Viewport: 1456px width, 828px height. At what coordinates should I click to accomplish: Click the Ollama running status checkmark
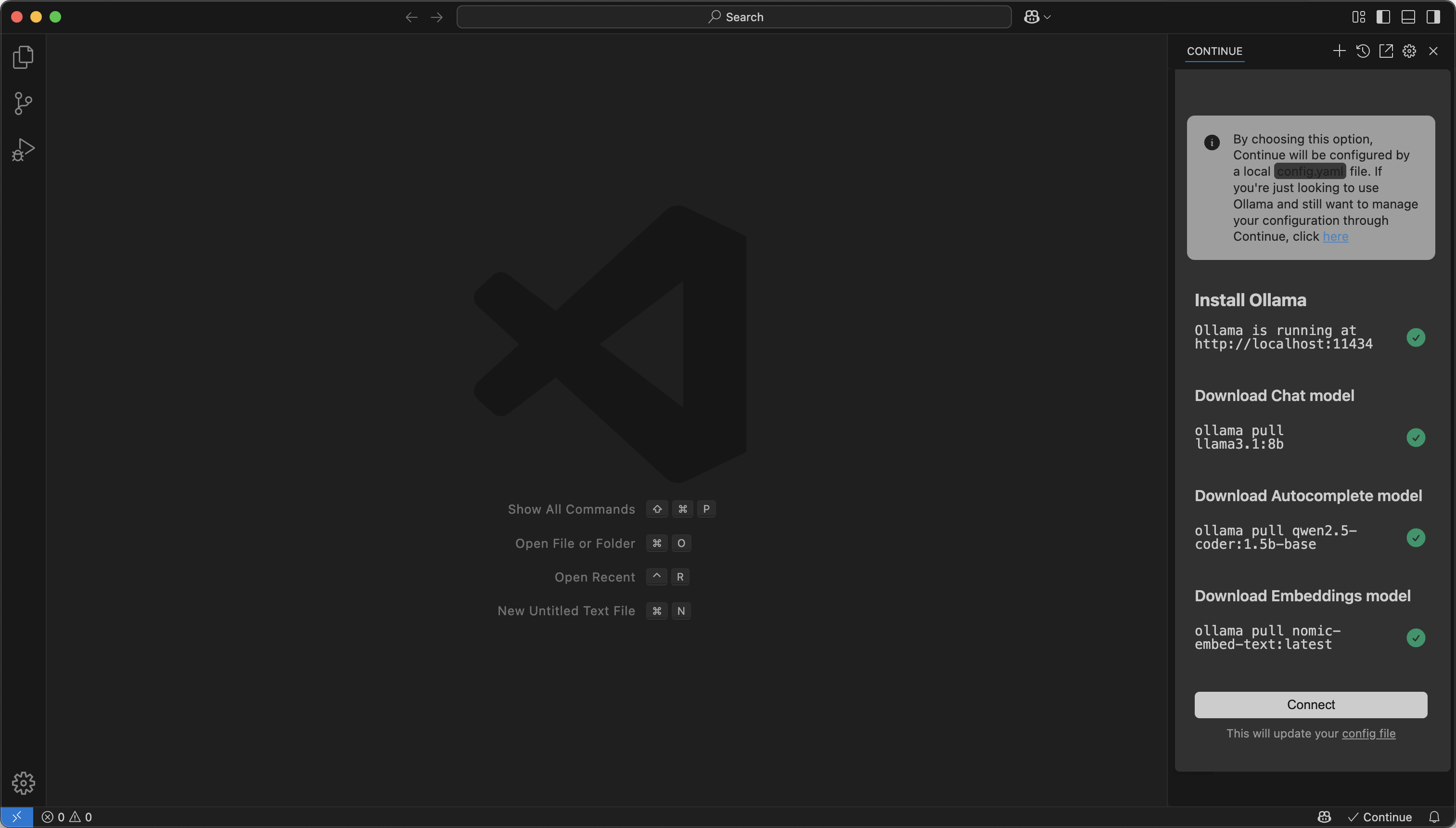pyautogui.click(x=1416, y=337)
